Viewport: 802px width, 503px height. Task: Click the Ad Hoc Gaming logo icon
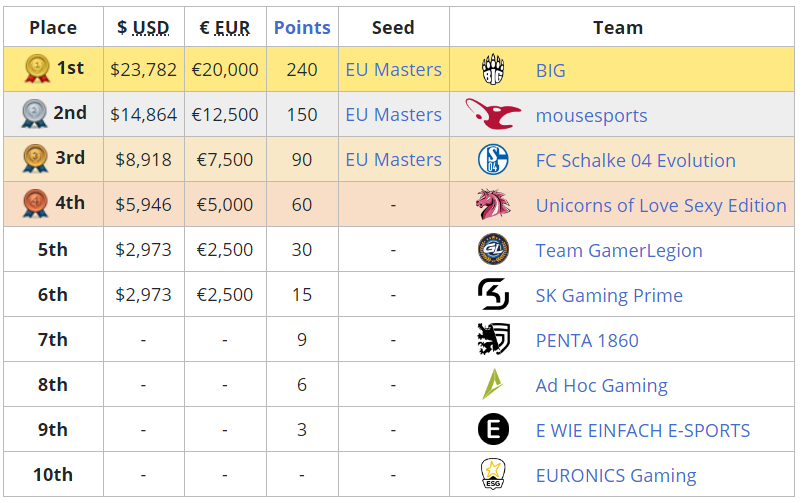click(x=493, y=385)
